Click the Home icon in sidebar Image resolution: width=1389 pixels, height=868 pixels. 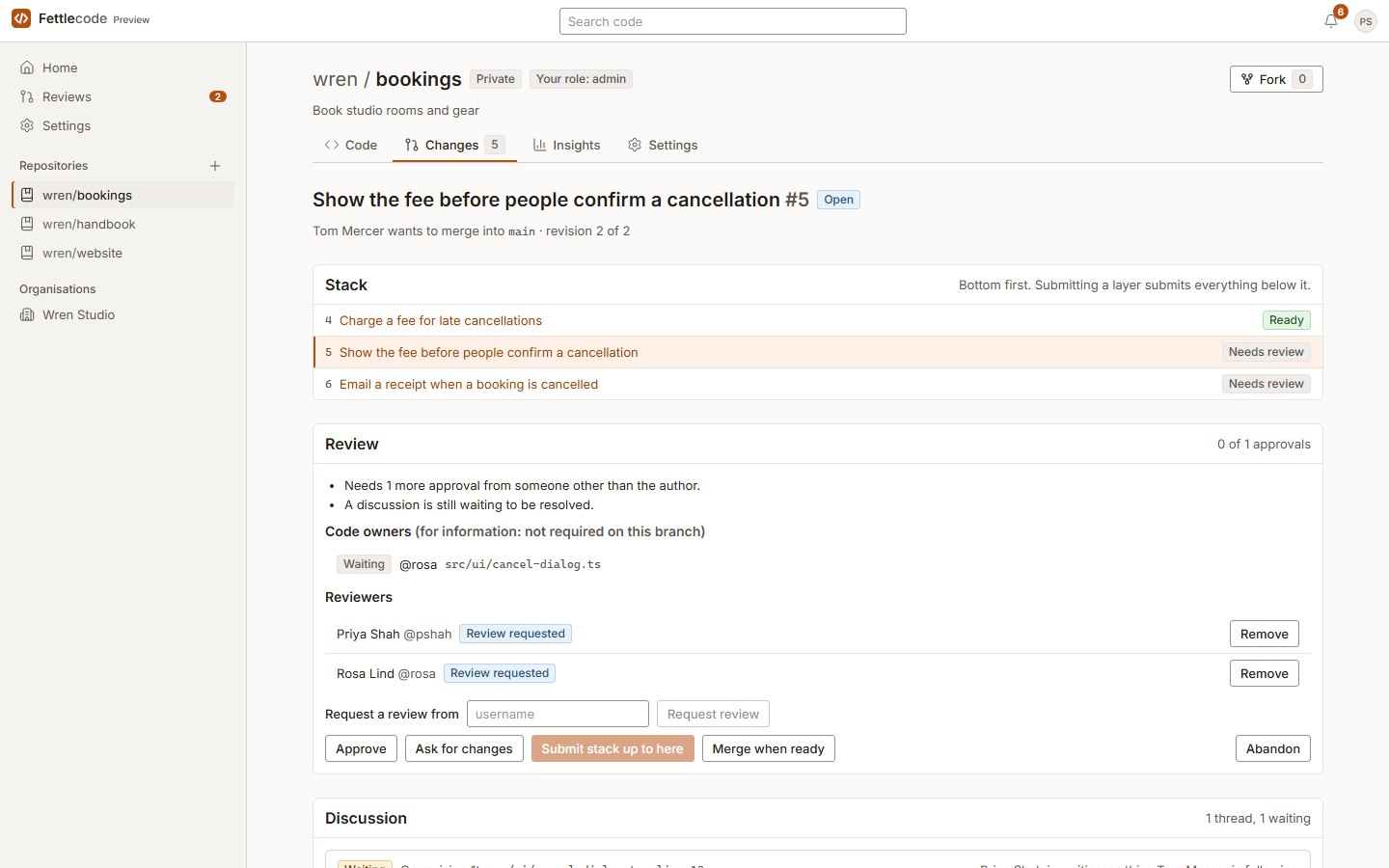(x=27, y=68)
